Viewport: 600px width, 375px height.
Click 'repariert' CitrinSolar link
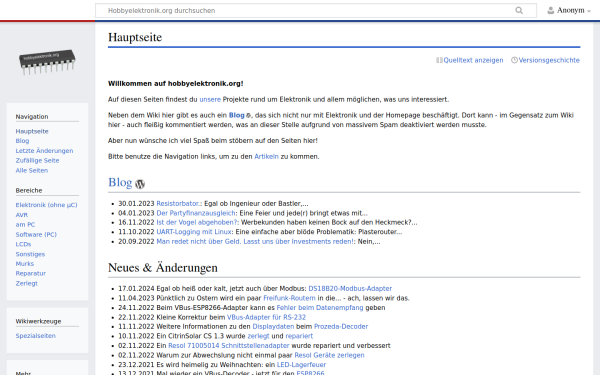299,336
